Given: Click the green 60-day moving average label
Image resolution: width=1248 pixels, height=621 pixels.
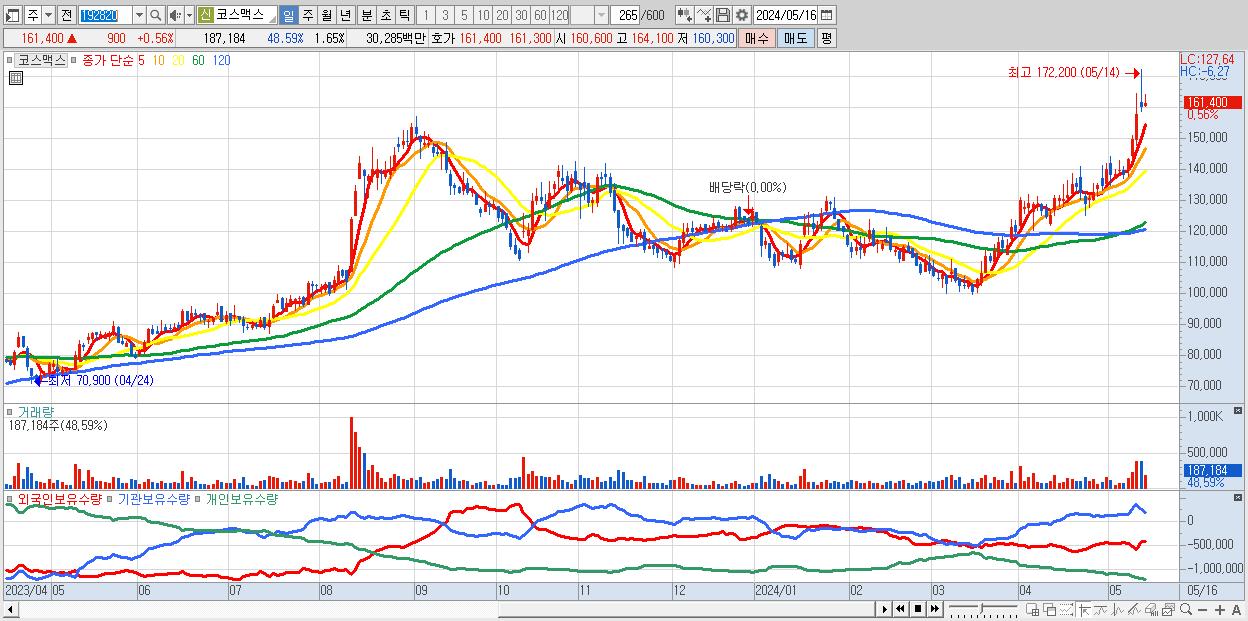Looking at the screenshot, I should coord(198,60).
